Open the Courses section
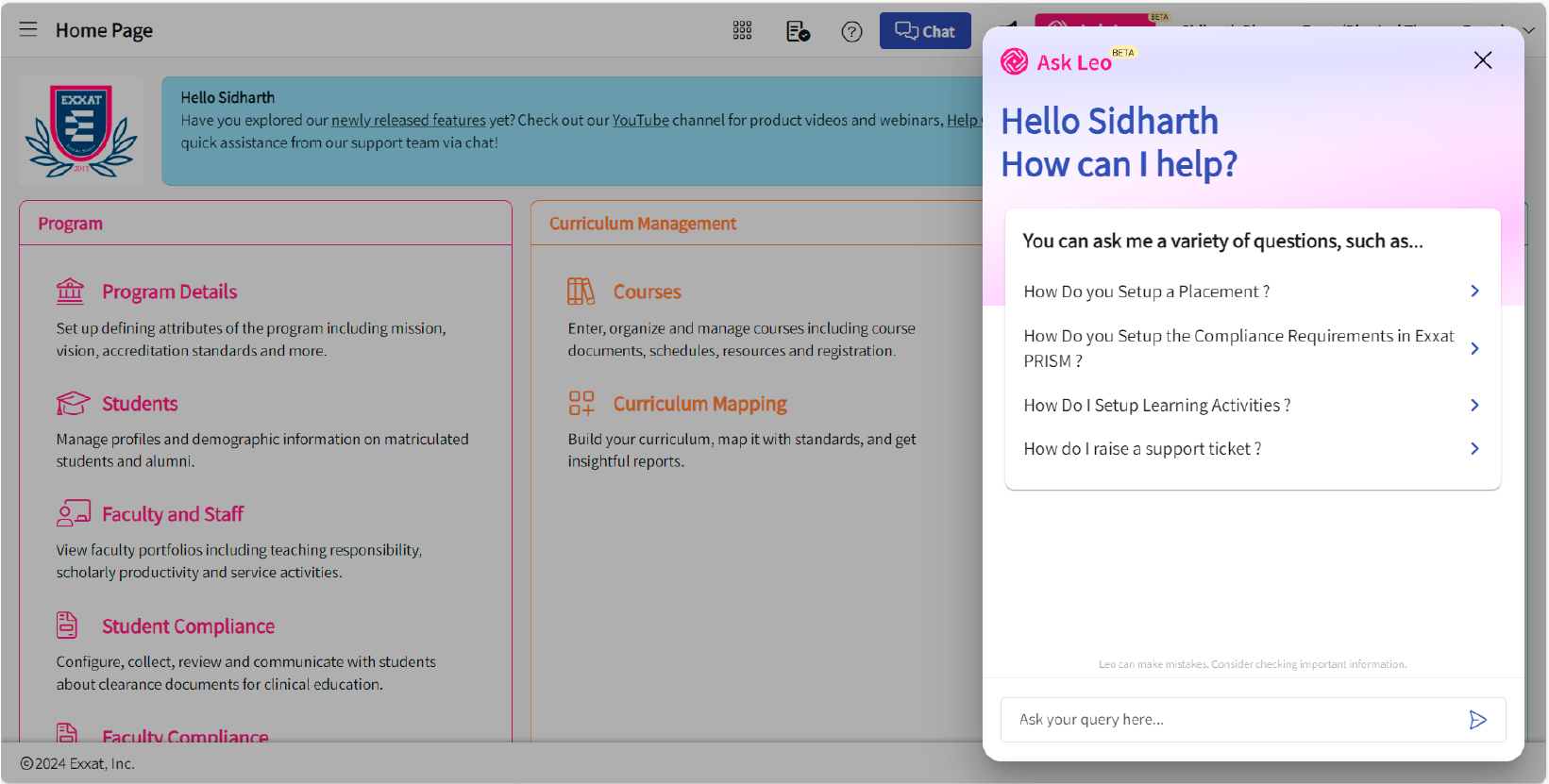Image resolution: width=1549 pixels, height=784 pixels. [647, 292]
